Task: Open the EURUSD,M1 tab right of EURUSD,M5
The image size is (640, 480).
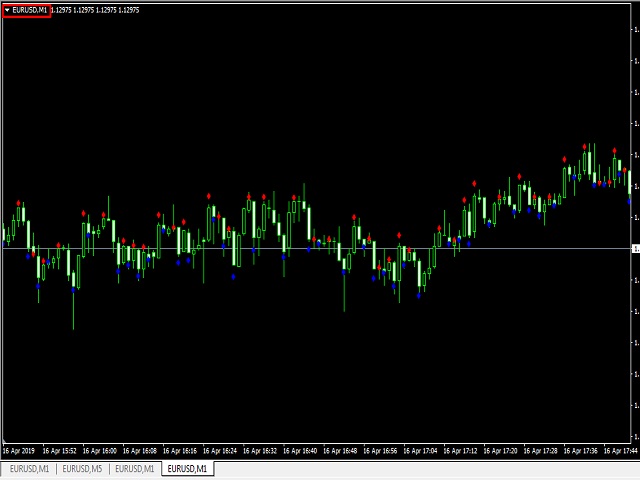Action: point(135,469)
